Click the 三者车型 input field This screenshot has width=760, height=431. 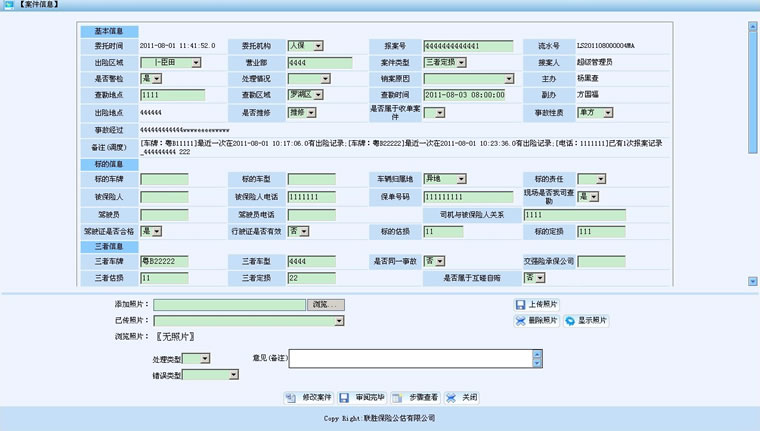312,261
